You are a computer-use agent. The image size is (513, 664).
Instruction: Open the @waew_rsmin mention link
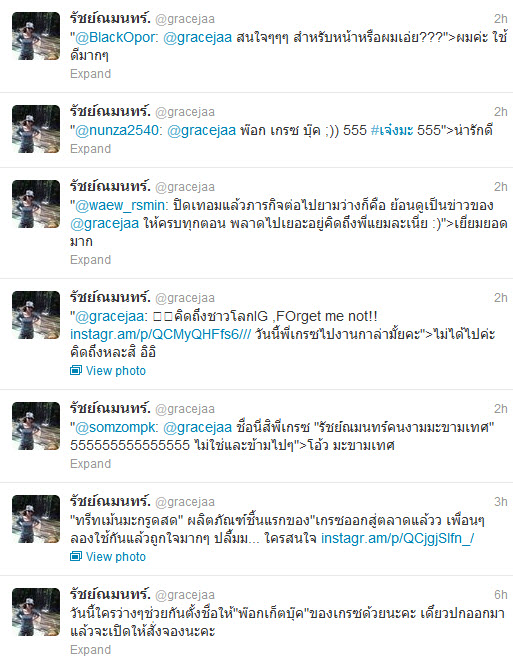(120, 205)
